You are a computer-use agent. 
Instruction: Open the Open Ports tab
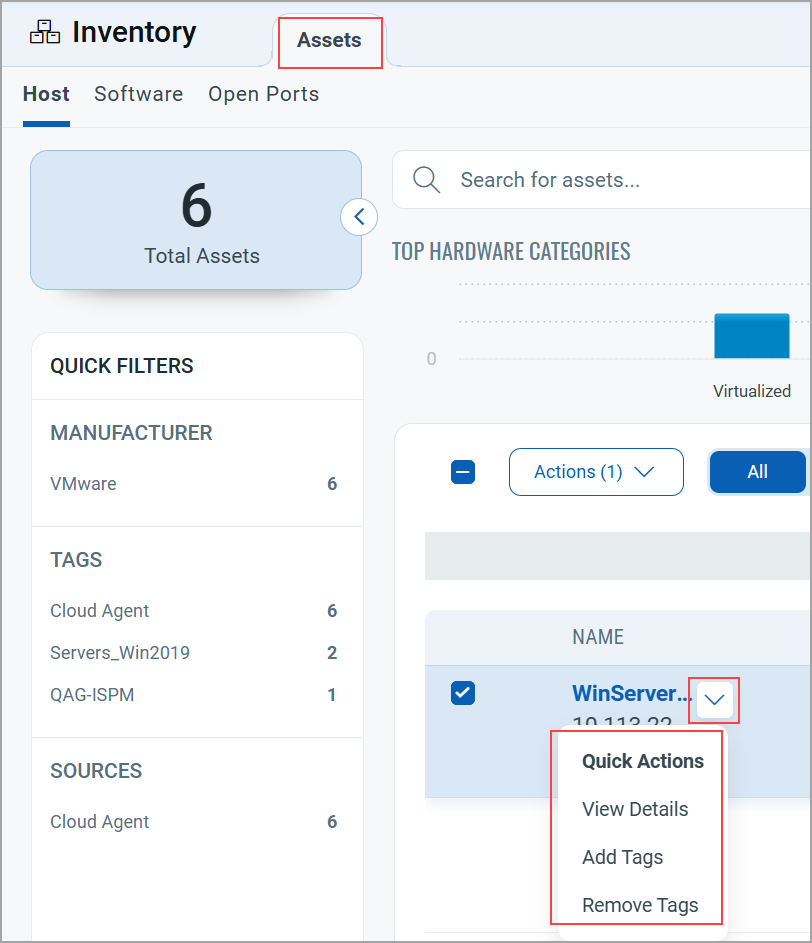[263, 94]
